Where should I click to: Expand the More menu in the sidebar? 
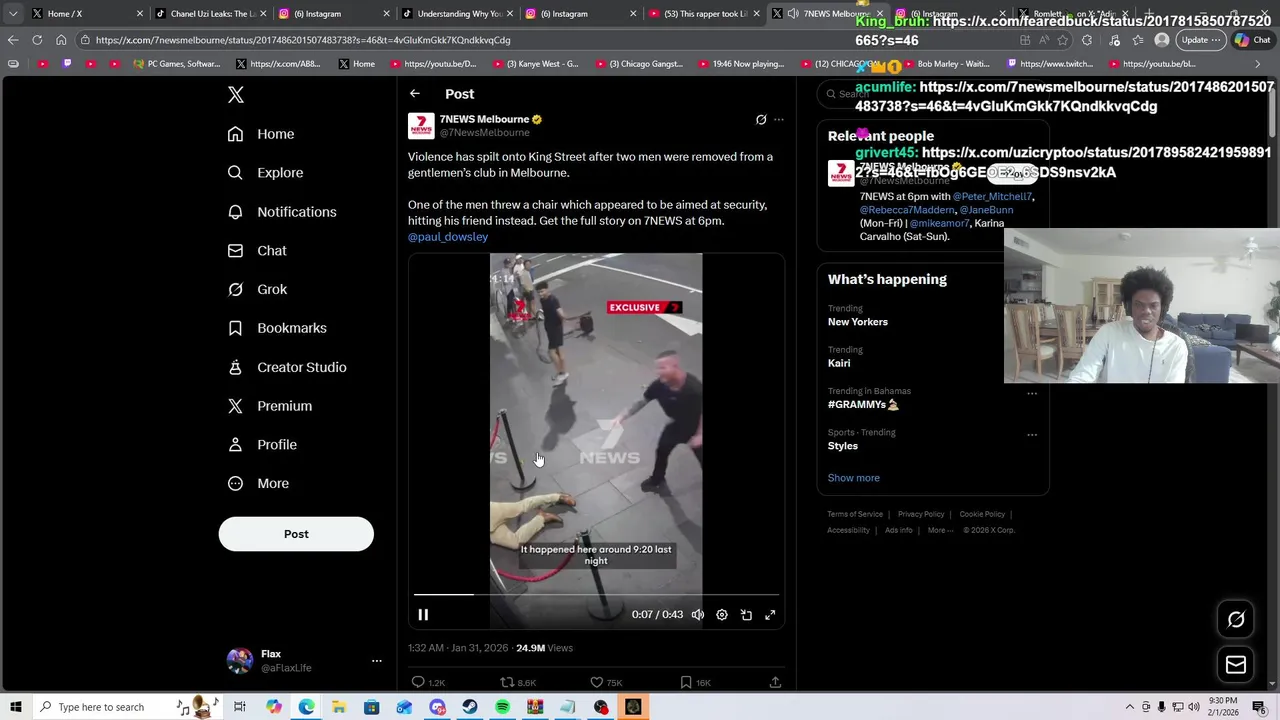tap(258, 484)
